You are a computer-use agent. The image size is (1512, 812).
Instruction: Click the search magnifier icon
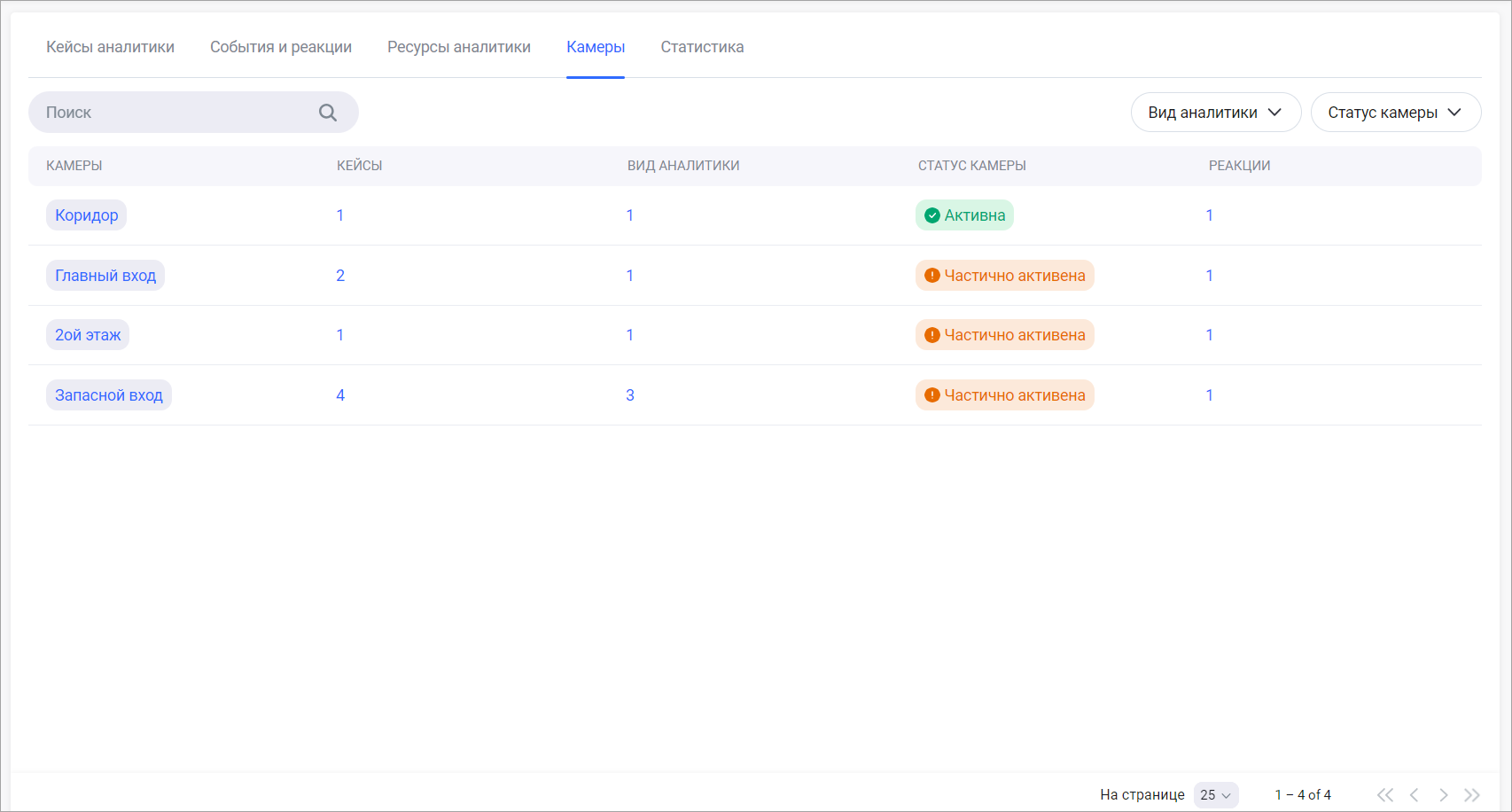[x=328, y=113]
